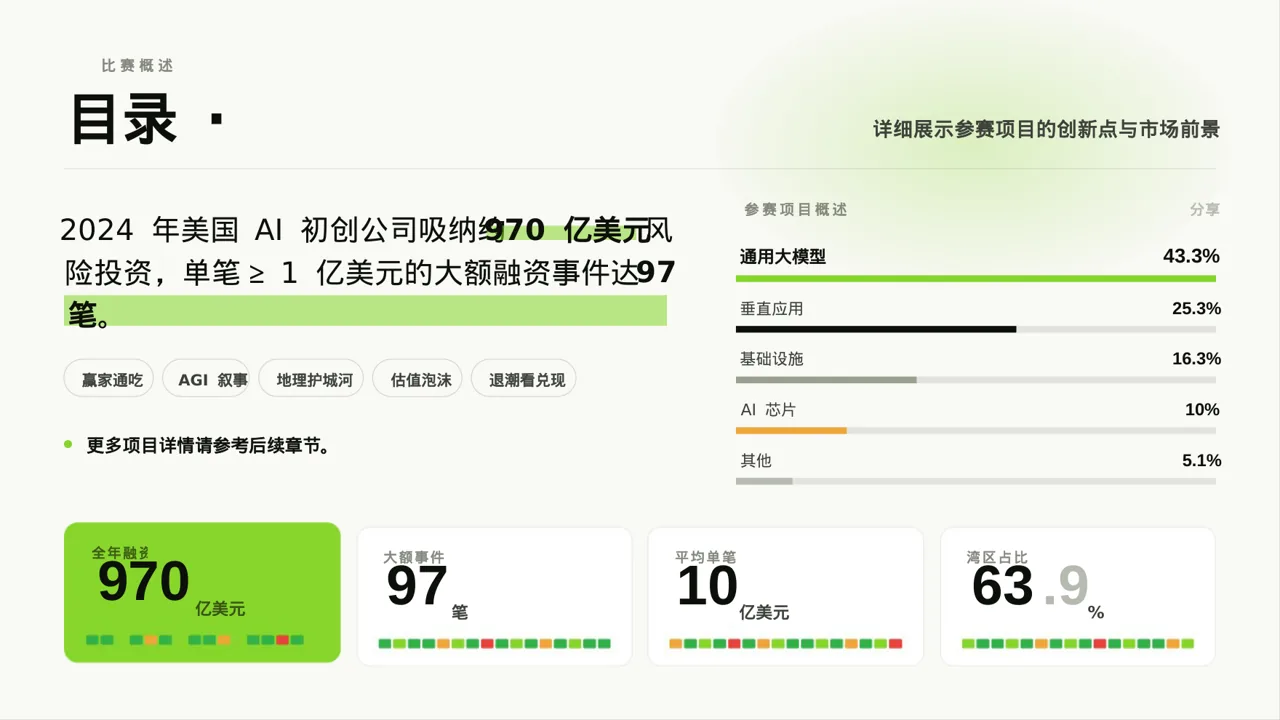Click the 10% value for AI 芯片
This screenshot has height=720, width=1280.
tap(1202, 410)
